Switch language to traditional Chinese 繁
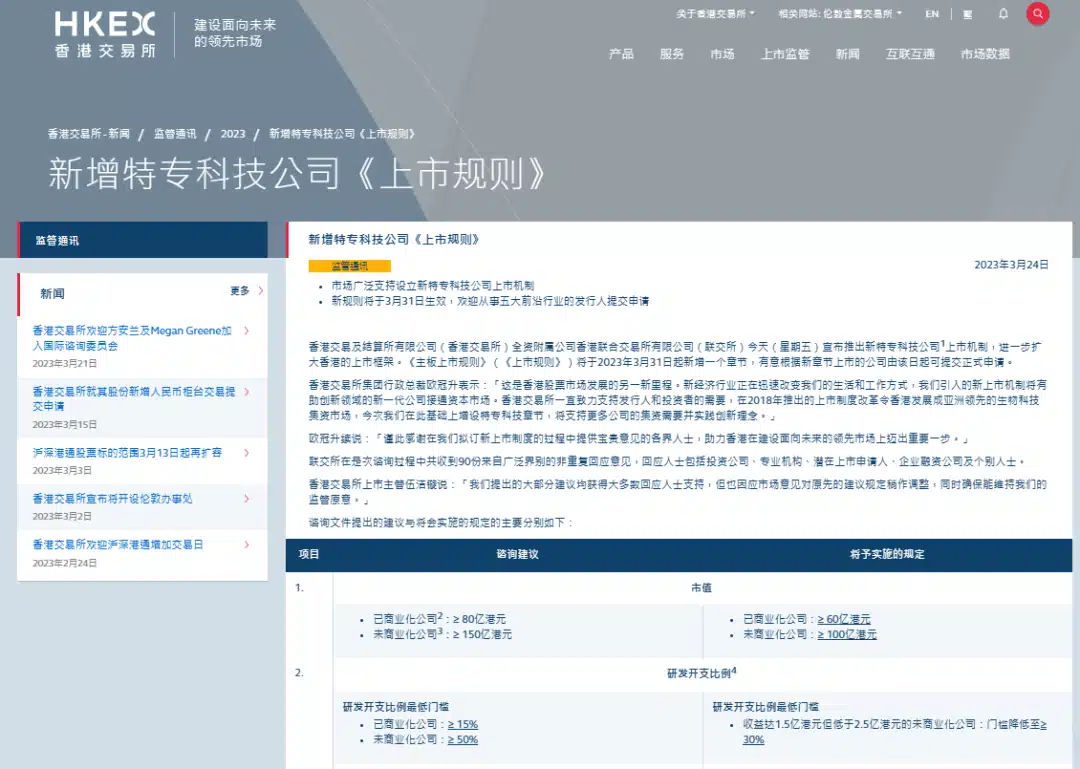Viewport: 1080px width, 769px height. click(968, 14)
